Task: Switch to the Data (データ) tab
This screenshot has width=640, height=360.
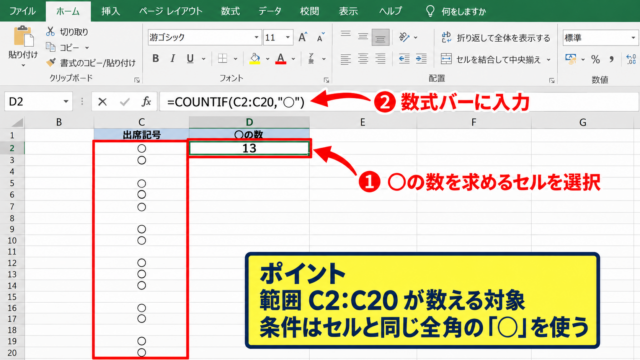Action: point(270,11)
